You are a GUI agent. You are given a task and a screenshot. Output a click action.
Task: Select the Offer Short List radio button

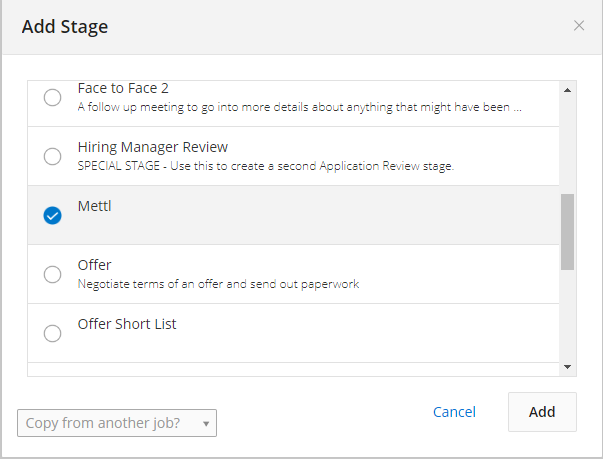(x=52, y=333)
